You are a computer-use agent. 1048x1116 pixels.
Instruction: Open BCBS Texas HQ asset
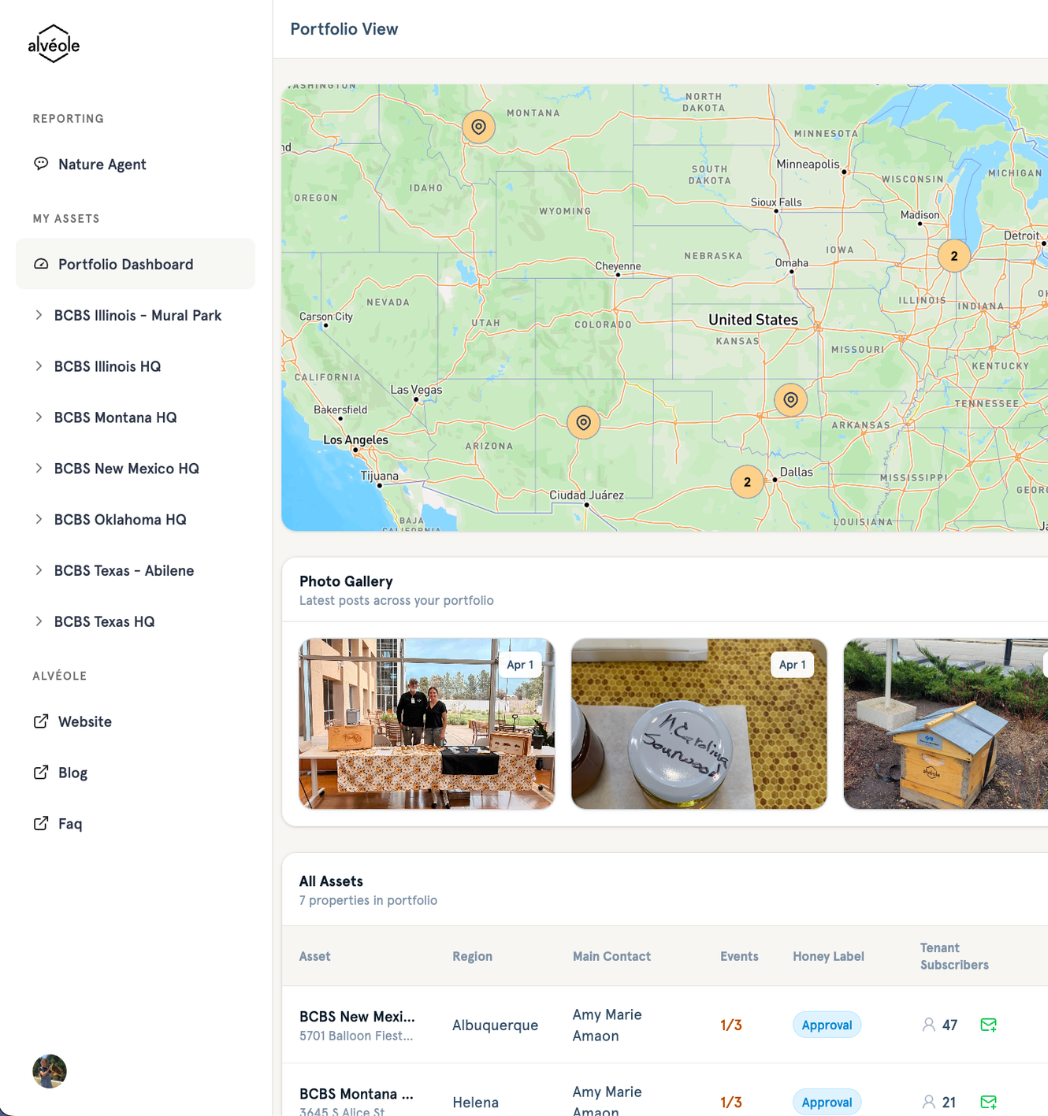coord(105,621)
